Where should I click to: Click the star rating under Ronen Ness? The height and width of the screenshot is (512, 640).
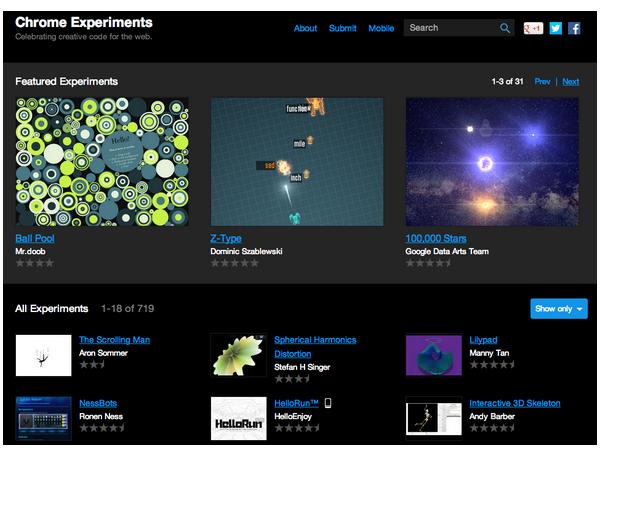(102, 428)
